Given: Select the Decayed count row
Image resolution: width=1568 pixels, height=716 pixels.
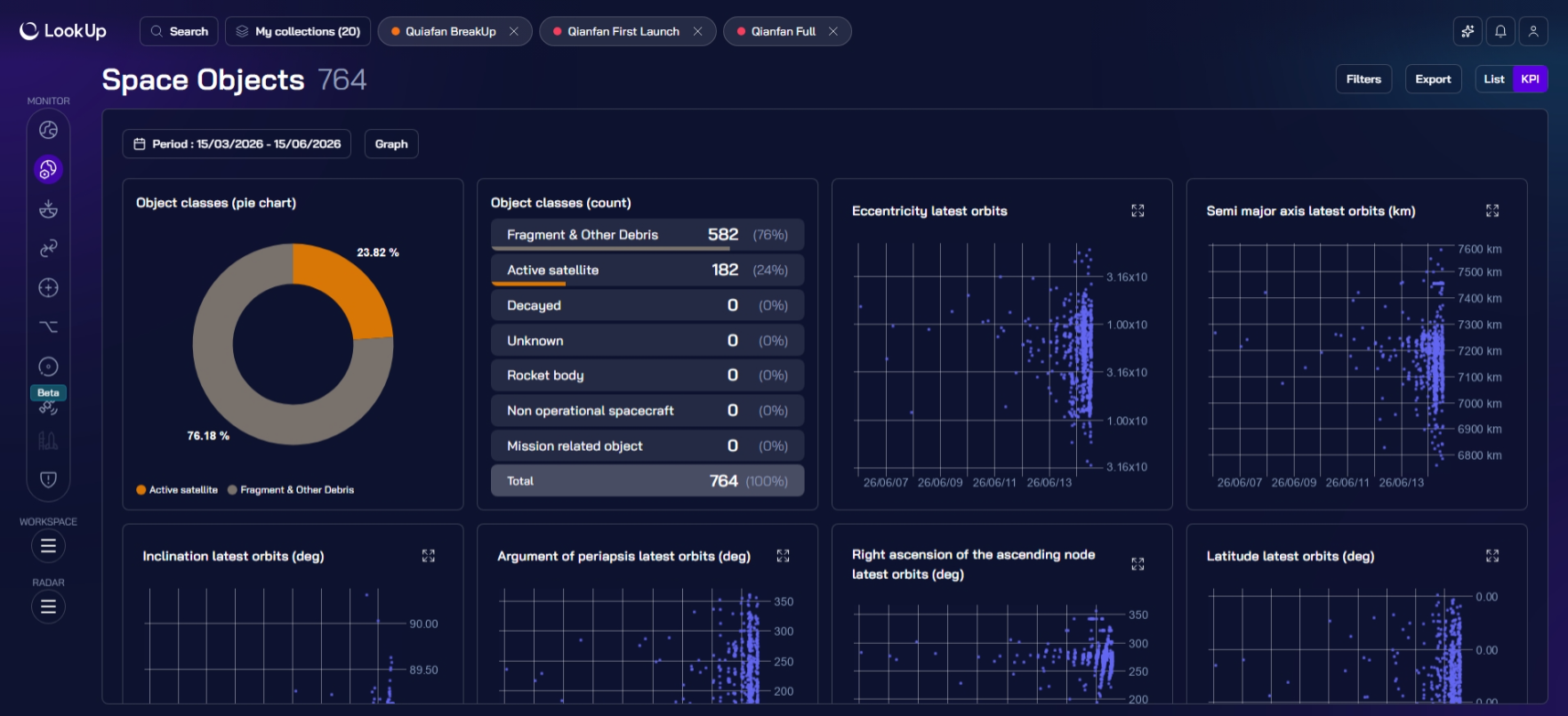Looking at the screenshot, I should click(647, 305).
